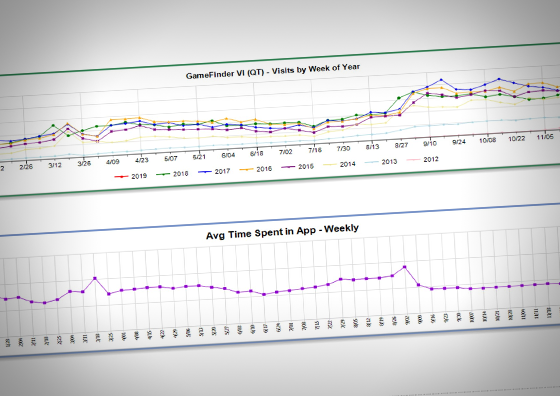Click the 9/24 x-axis label
Screen dimensions: 560x396
(x=459, y=142)
